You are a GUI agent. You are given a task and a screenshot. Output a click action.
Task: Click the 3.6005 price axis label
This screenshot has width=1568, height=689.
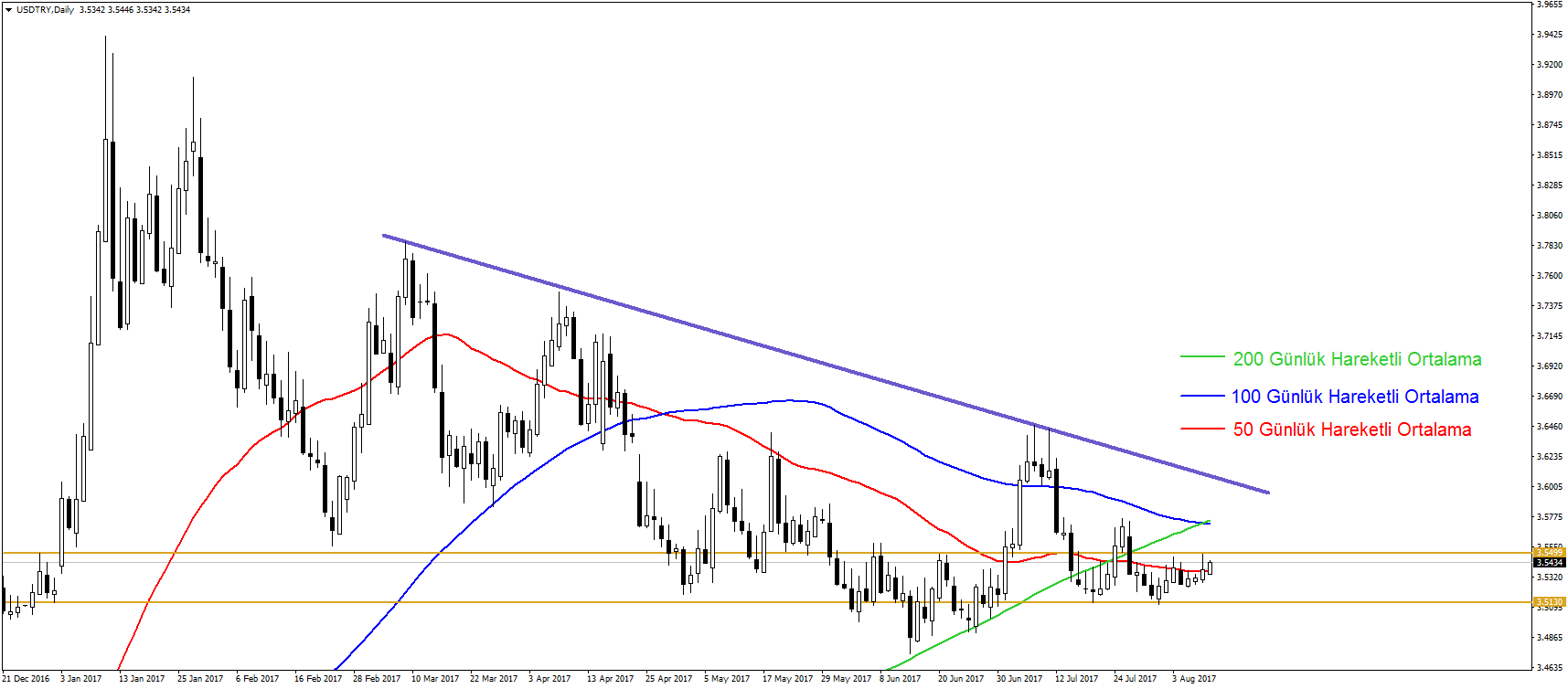click(1549, 487)
